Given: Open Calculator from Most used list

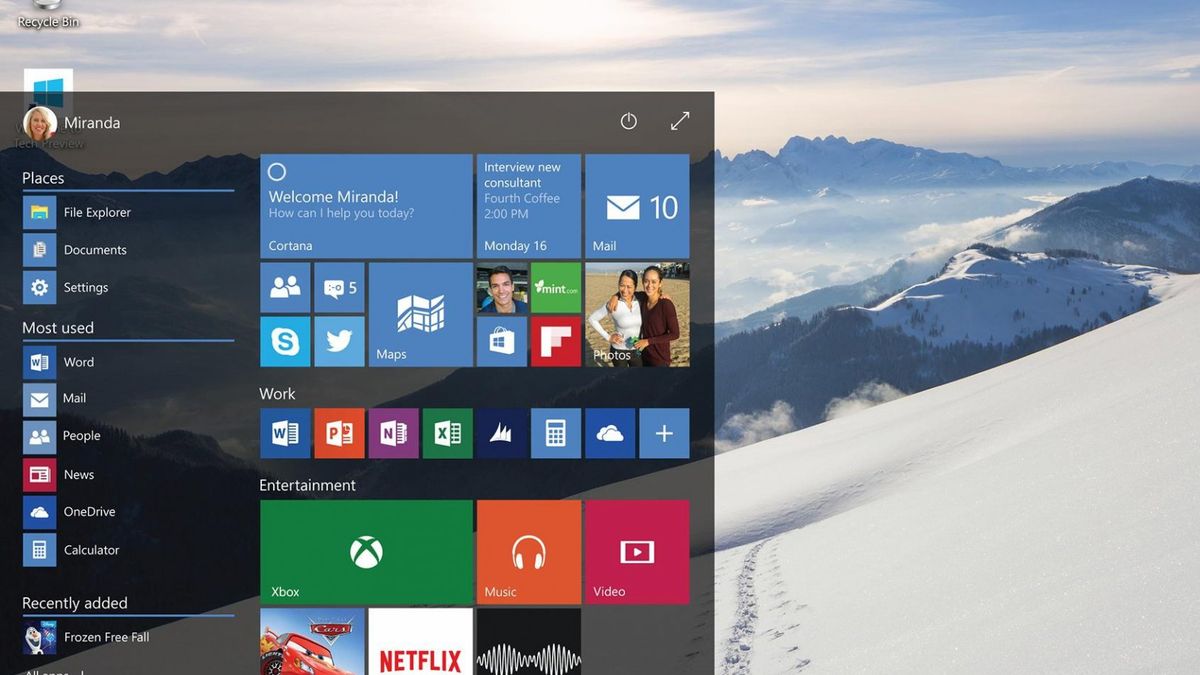Looking at the screenshot, I should (x=128, y=550).
